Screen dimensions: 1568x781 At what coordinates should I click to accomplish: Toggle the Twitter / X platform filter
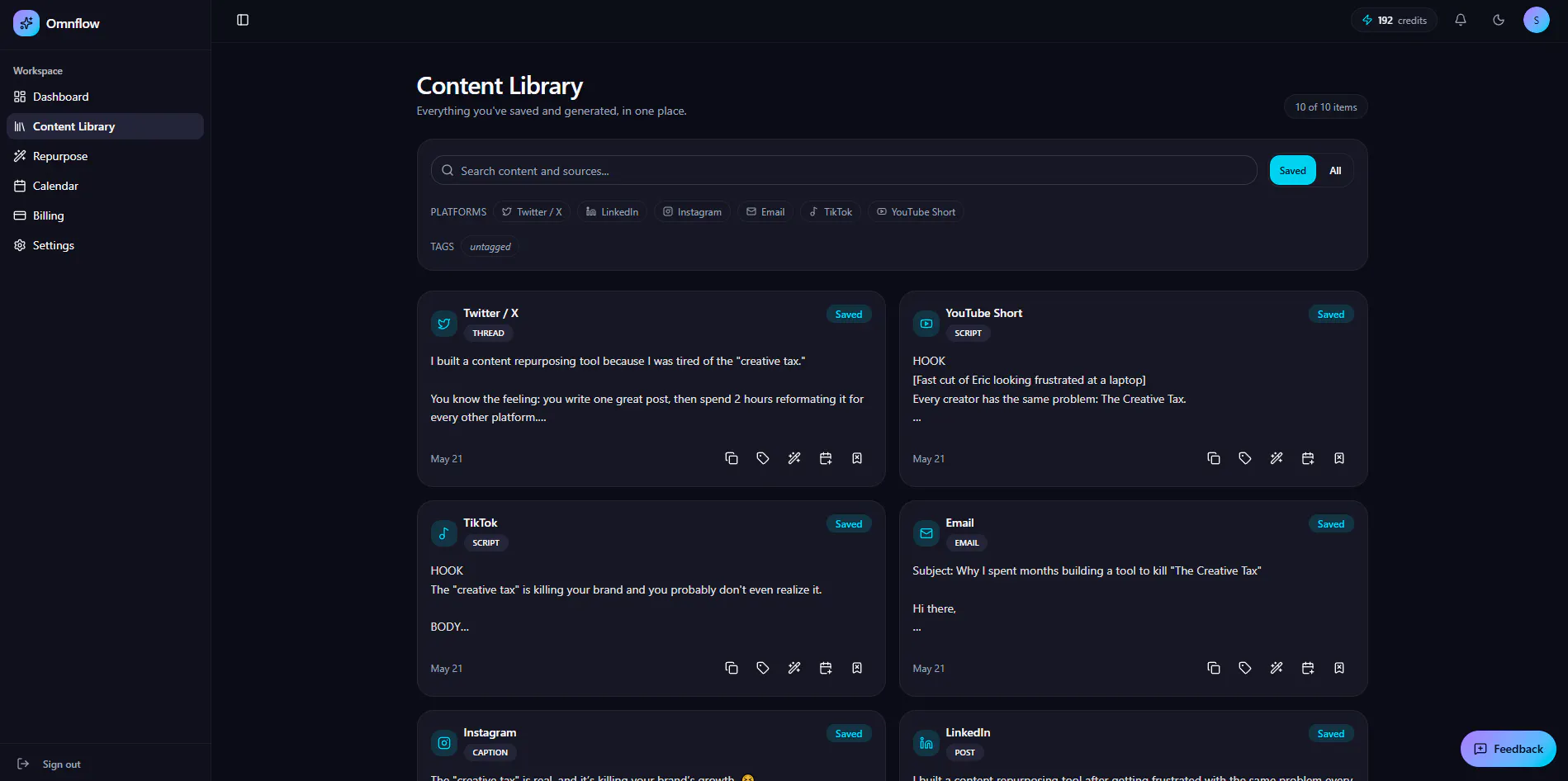pos(532,212)
